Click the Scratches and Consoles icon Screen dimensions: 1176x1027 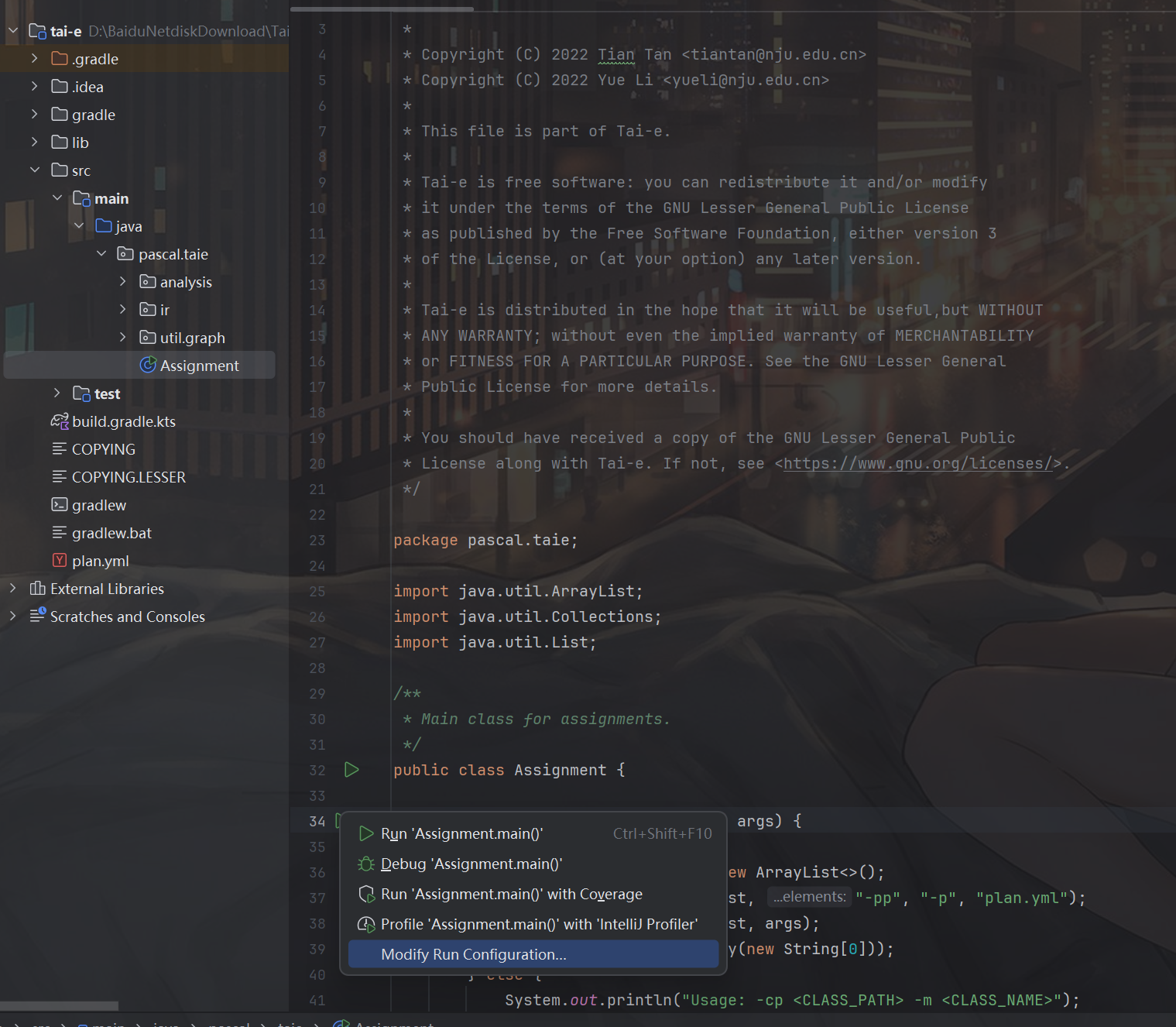click(37, 617)
